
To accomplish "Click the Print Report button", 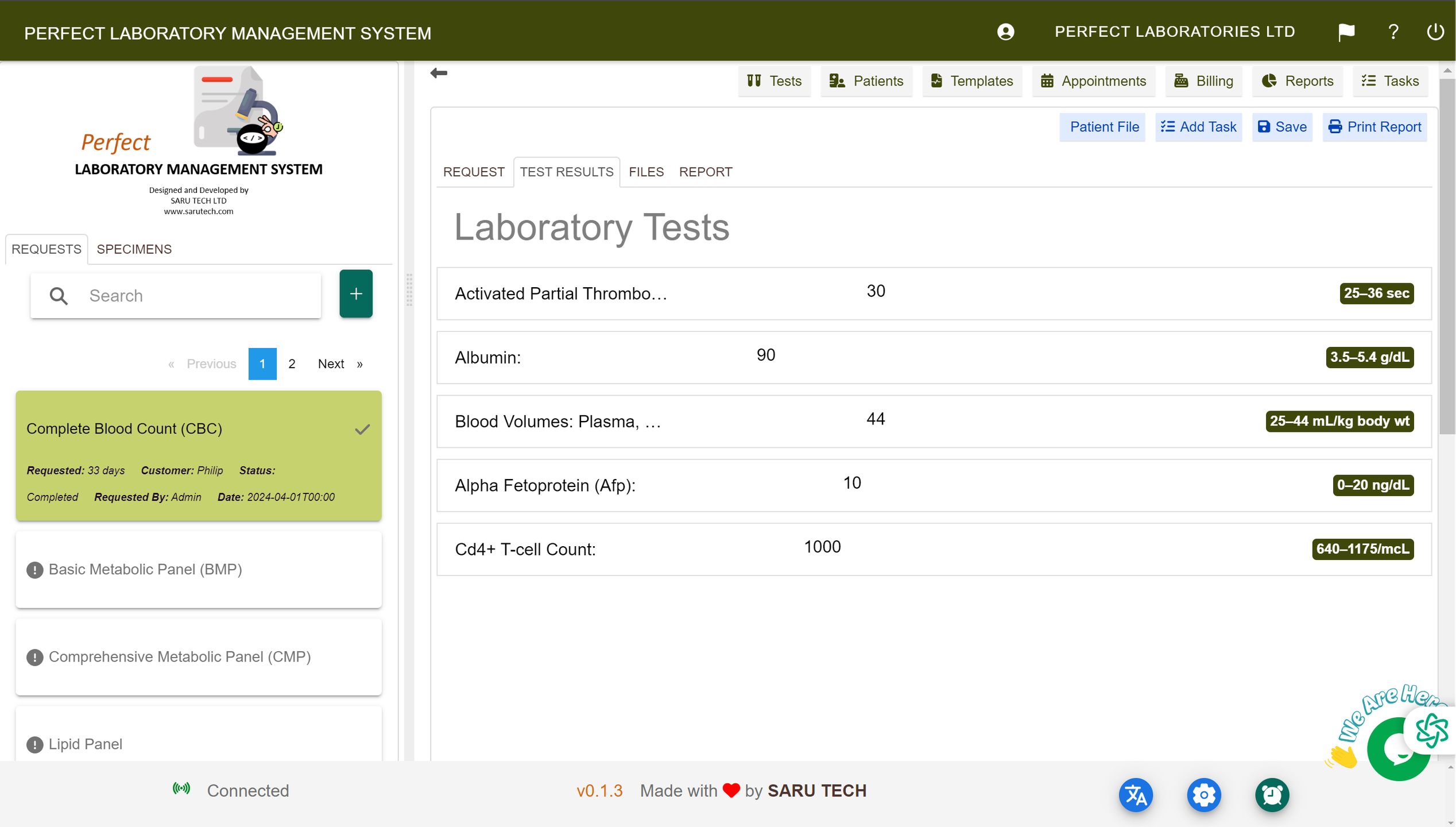I will [x=1374, y=127].
